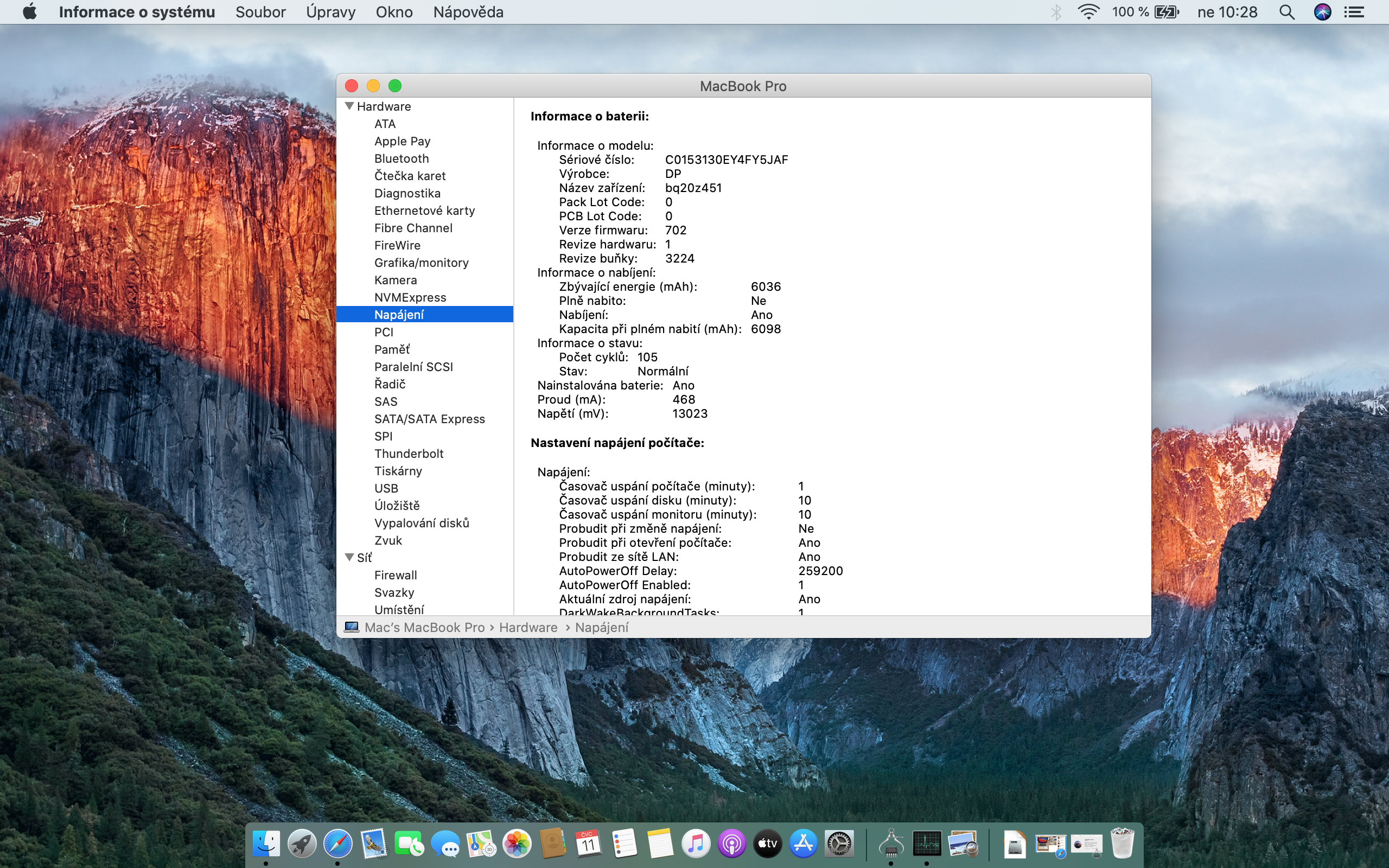Viewport: 1389px width, 868px height.
Task: Collapse the Síť section triangle
Action: tap(349, 558)
